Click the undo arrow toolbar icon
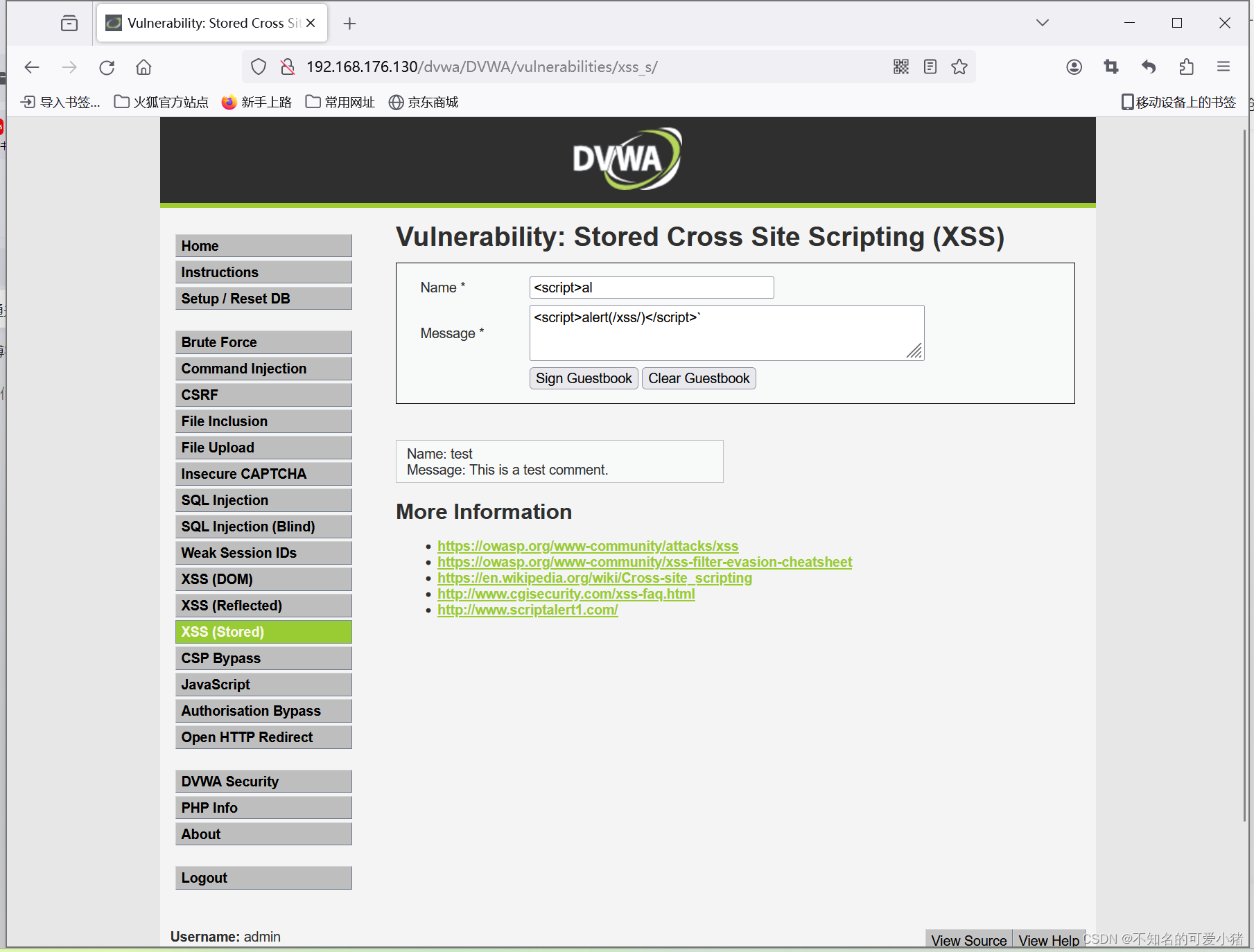Viewport: 1254px width, 952px height. click(x=1149, y=67)
